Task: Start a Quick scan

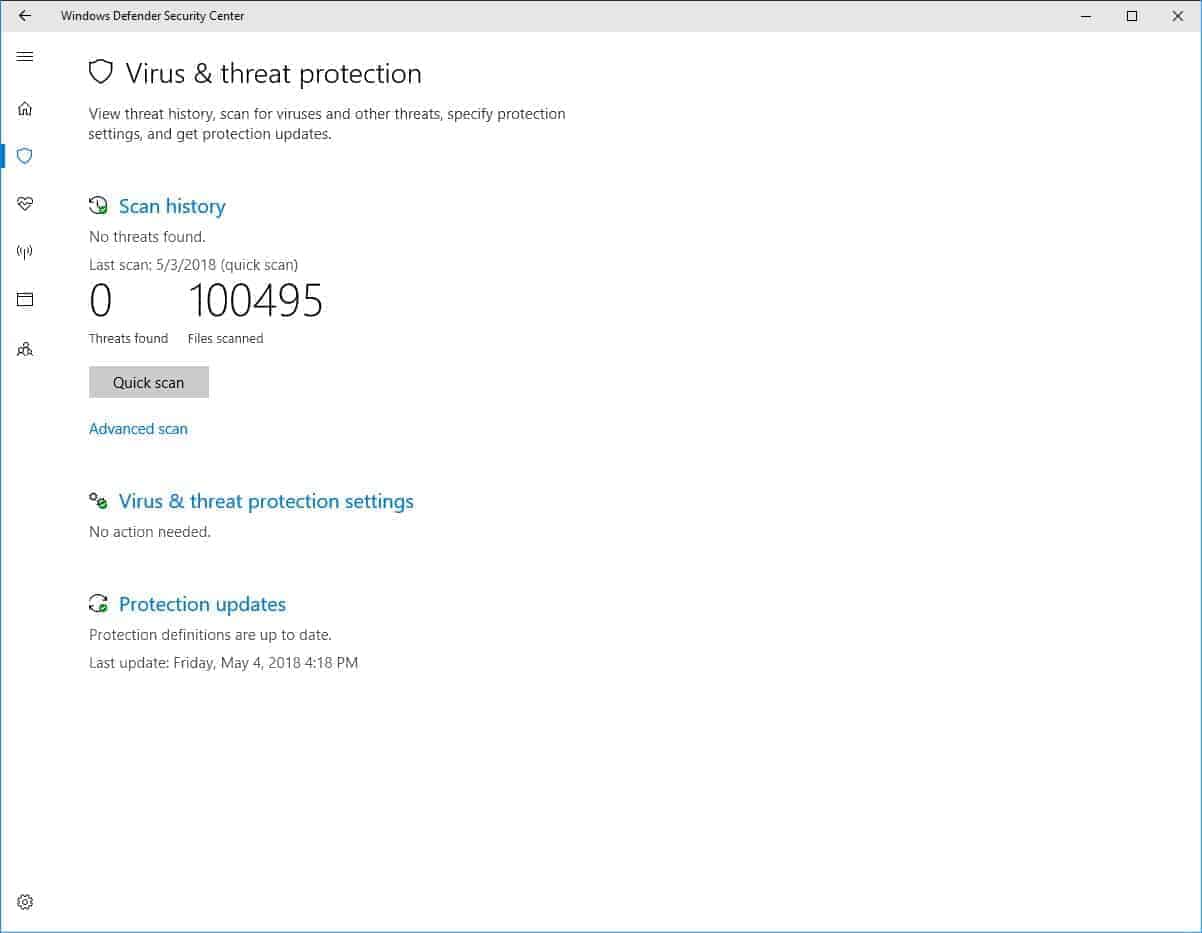Action: coord(149,382)
